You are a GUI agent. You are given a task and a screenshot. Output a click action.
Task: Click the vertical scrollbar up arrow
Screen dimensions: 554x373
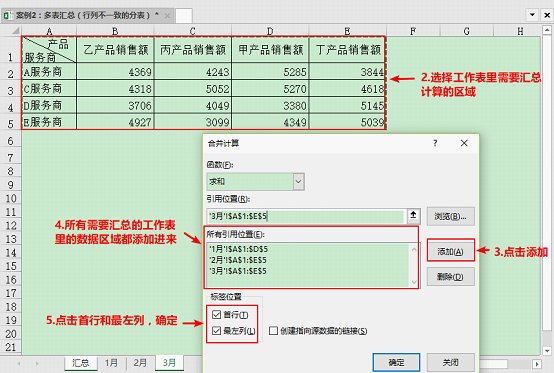coord(547,31)
